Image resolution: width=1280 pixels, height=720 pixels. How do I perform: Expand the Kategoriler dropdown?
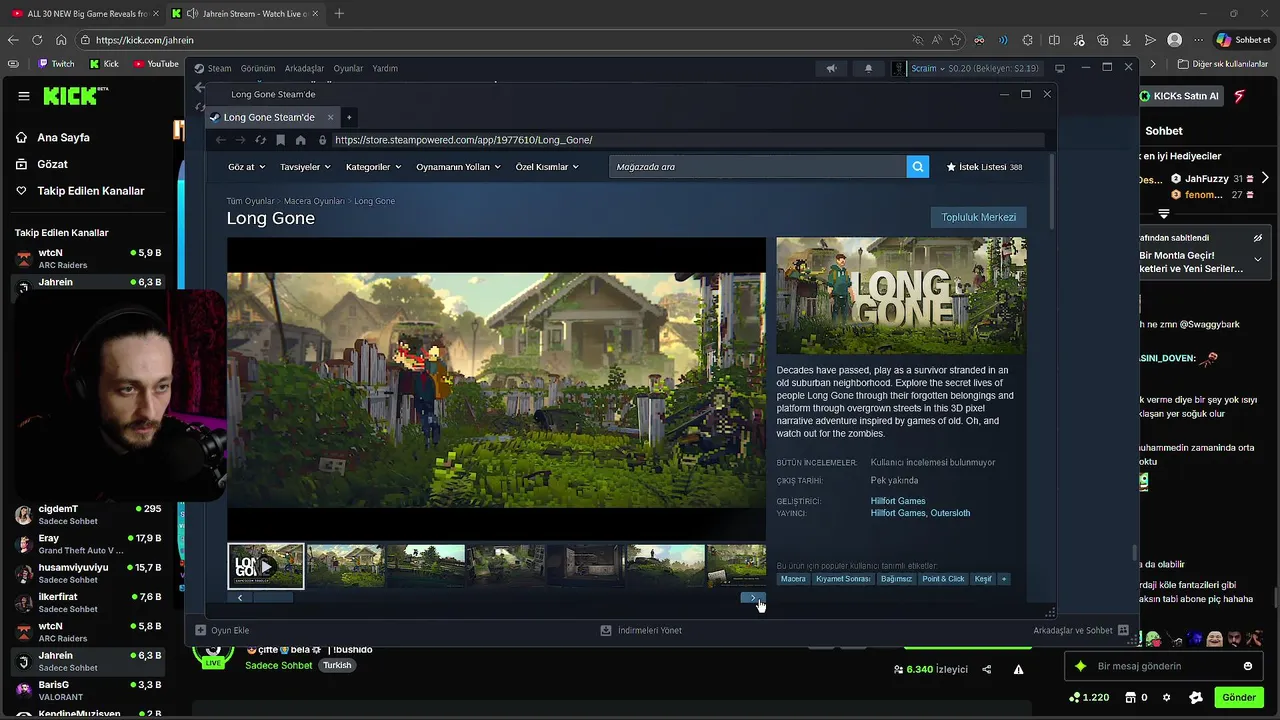(373, 167)
